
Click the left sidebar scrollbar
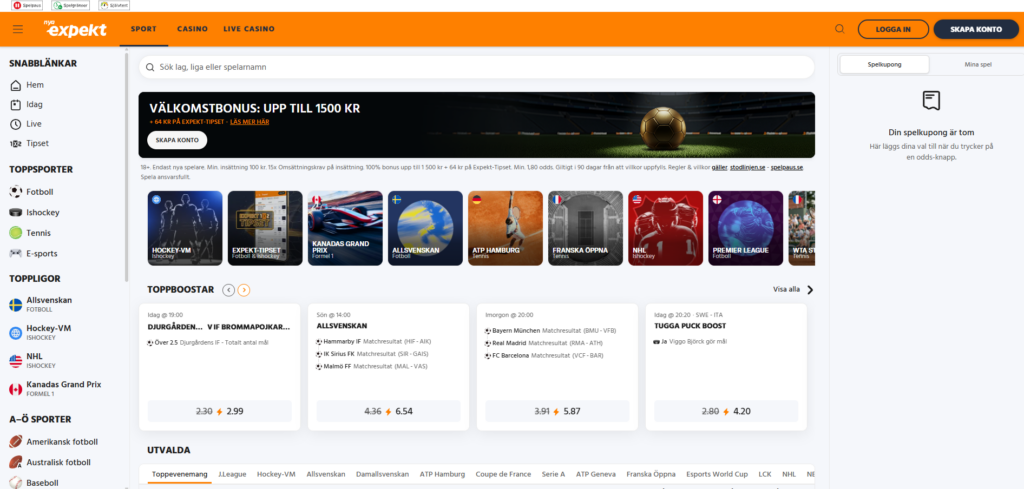tap(127, 166)
